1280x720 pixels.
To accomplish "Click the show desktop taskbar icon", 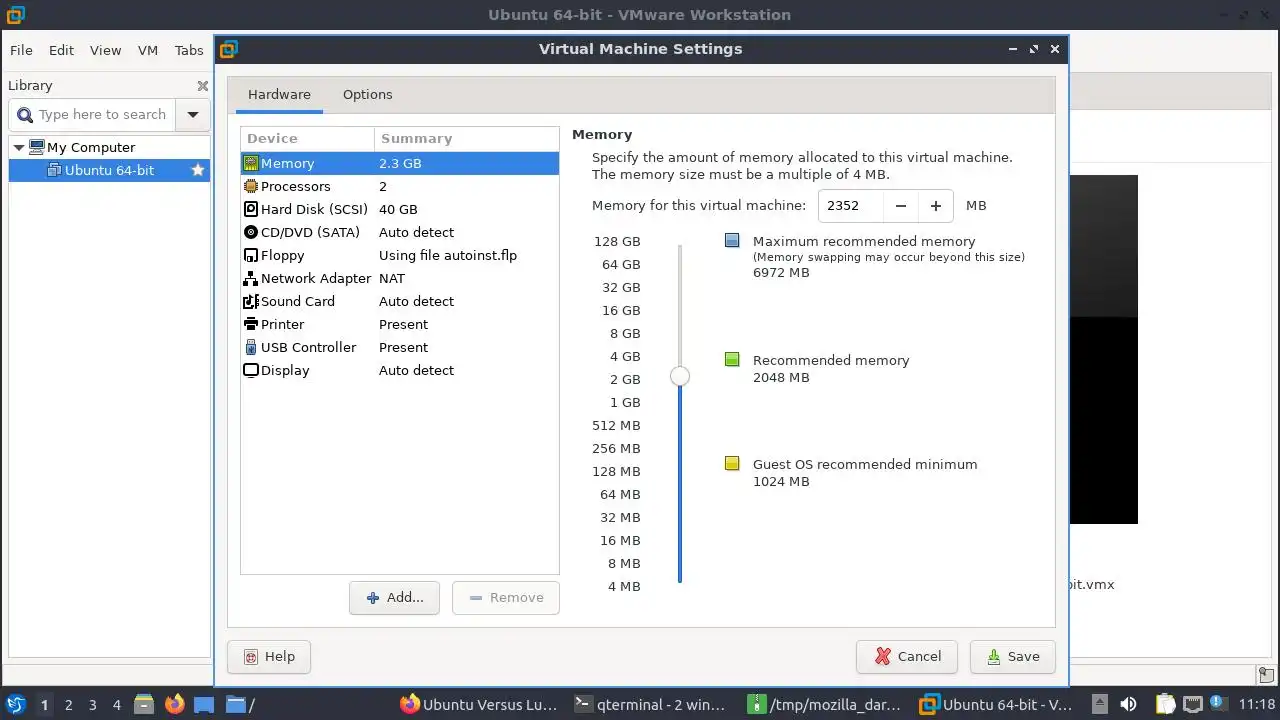I will pos(204,705).
